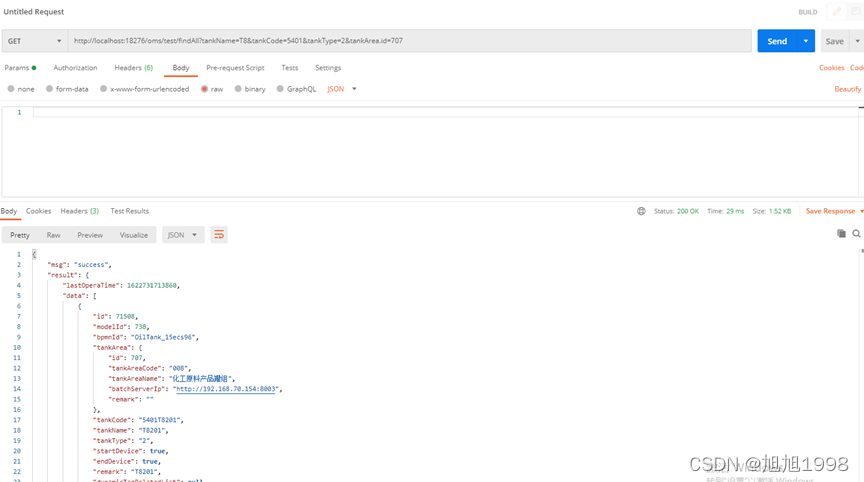The image size is (864, 482).
Task: Toggle the wrap lines icon
Action: point(219,235)
